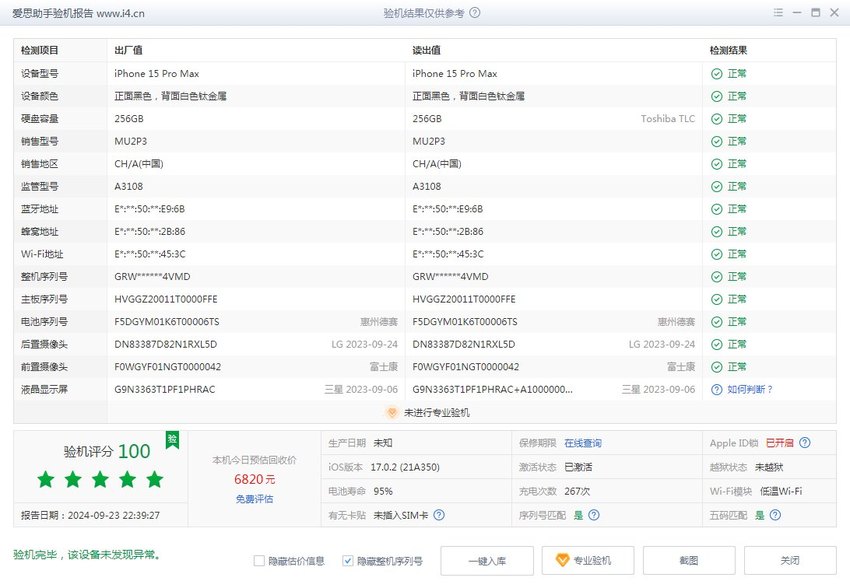The height and width of the screenshot is (588, 850).
Task: Click the 如何判断？ link
Action: point(750,390)
